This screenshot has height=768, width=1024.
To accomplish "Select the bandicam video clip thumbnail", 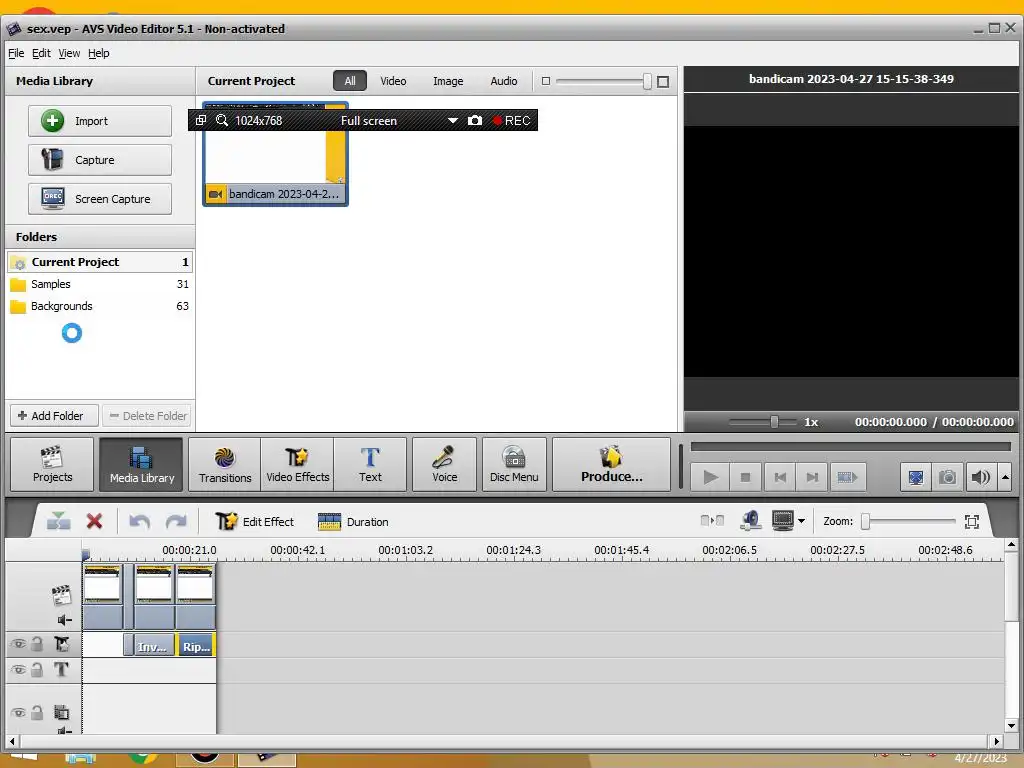I will point(275,154).
